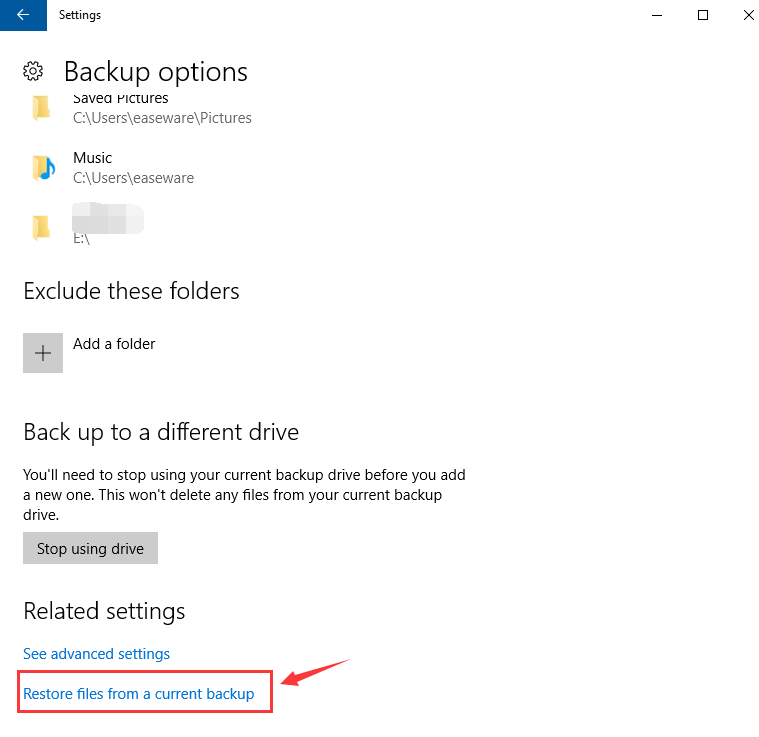The height and width of the screenshot is (737, 759).
Task: Click the Backup options page title
Action: [156, 72]
